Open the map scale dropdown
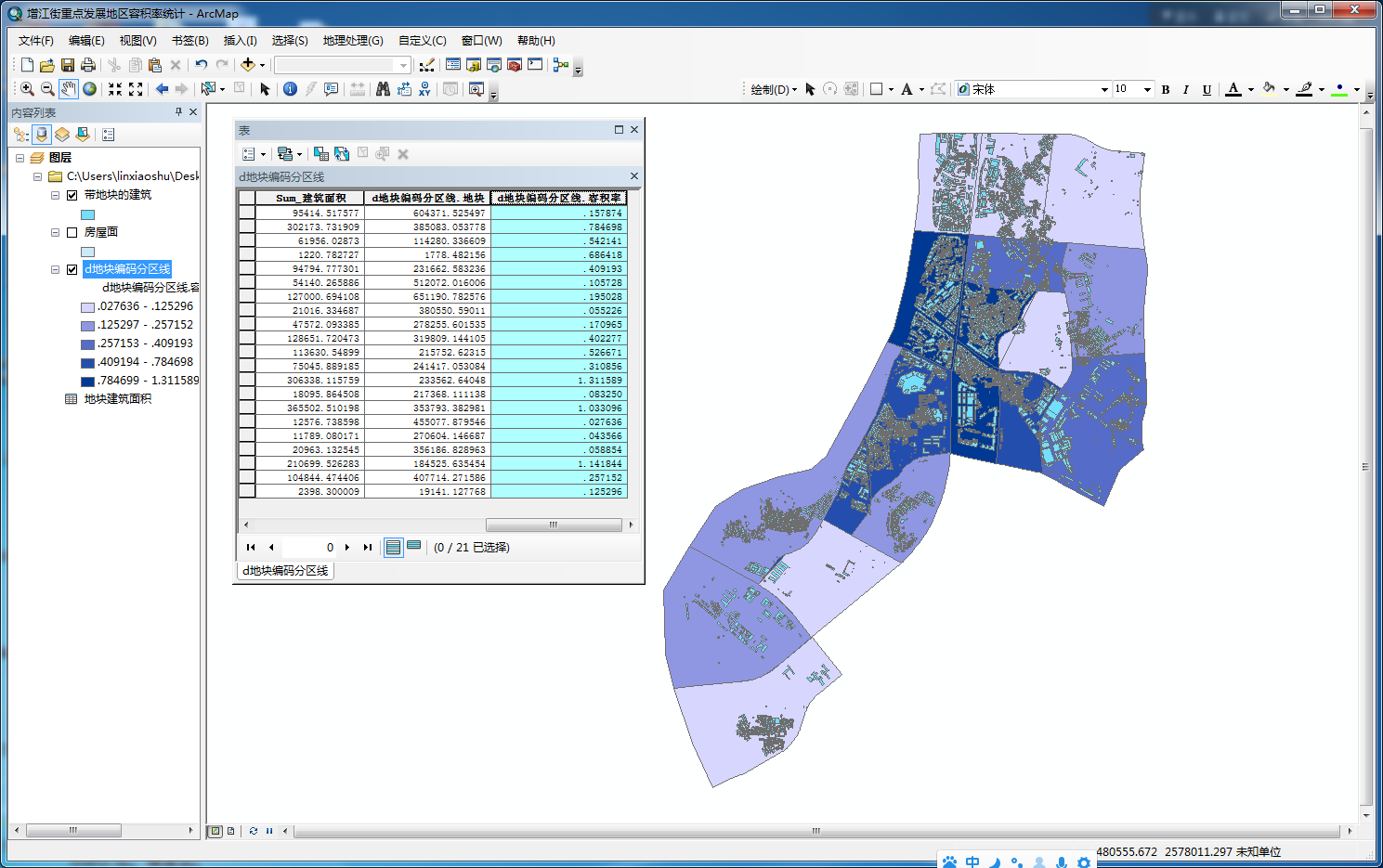 coord(403,65)
